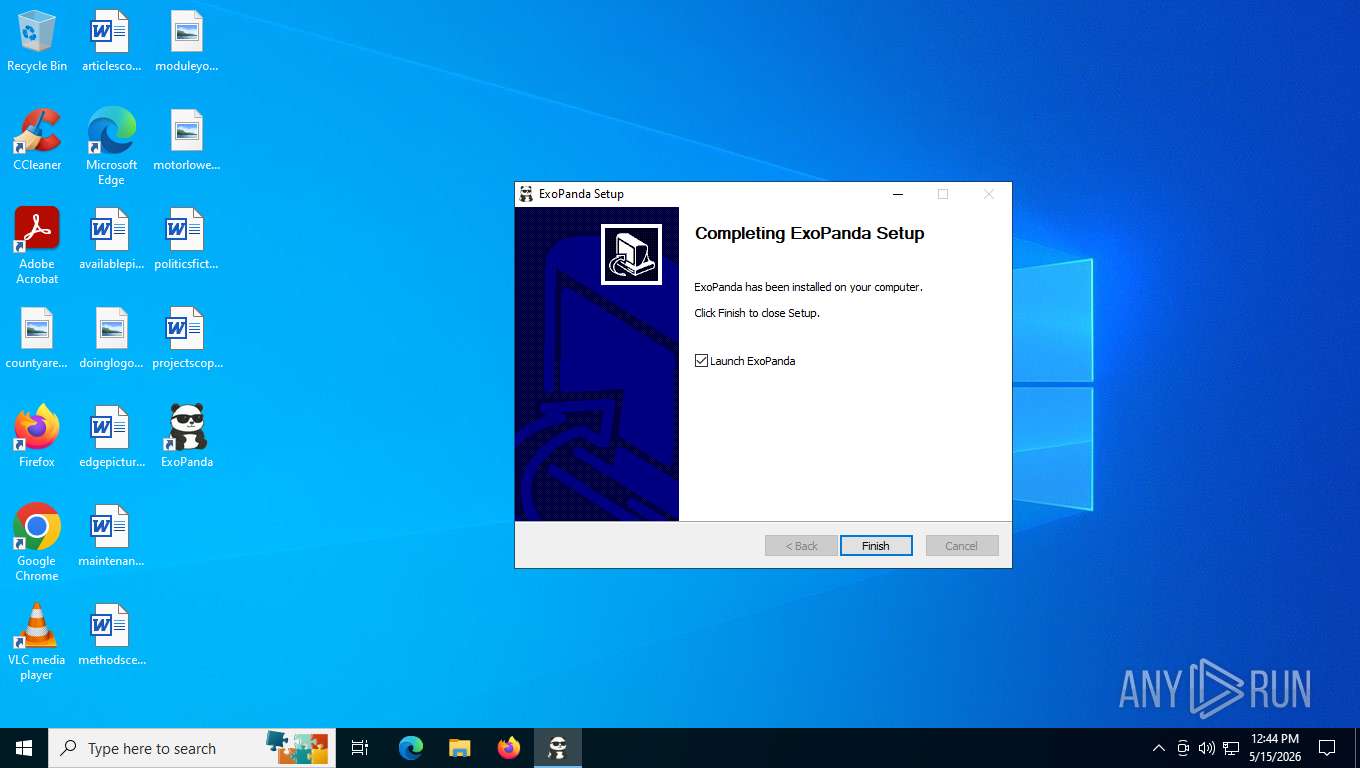This screenshot has height=768, width=1360.
Task: Click the panda icon in the Setup title bar
Action: coord(526,194)
